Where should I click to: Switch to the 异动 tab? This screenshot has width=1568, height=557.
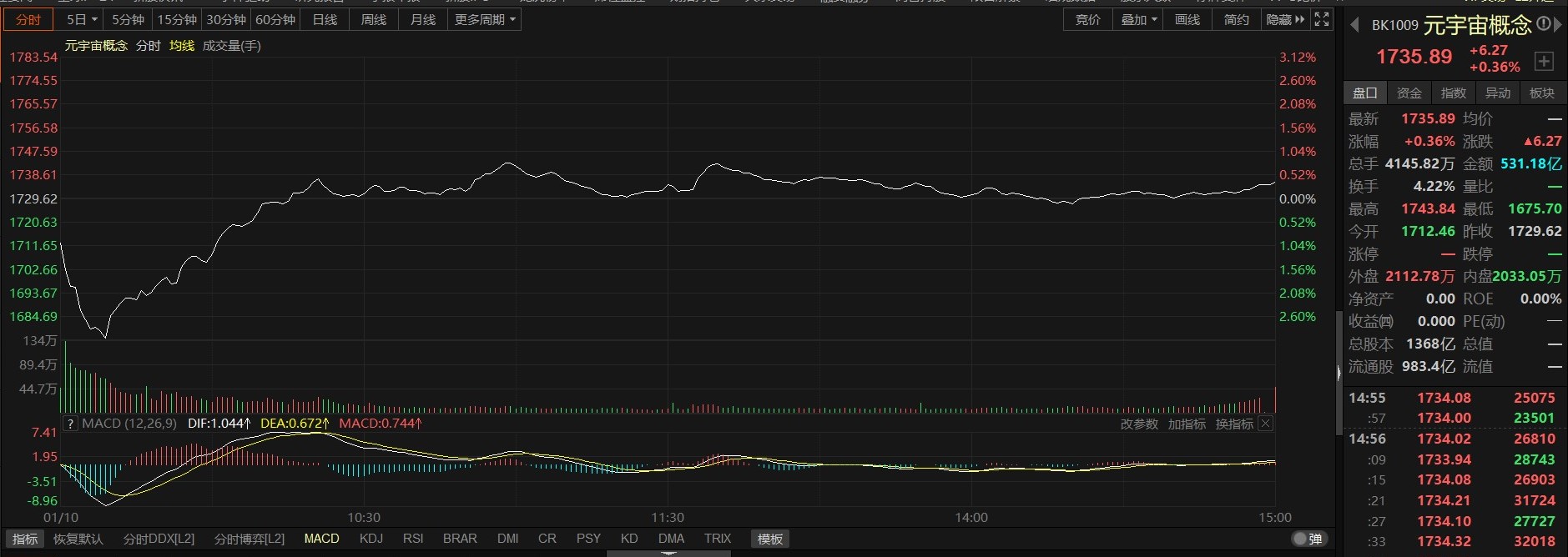click(x=1498, y=93)
